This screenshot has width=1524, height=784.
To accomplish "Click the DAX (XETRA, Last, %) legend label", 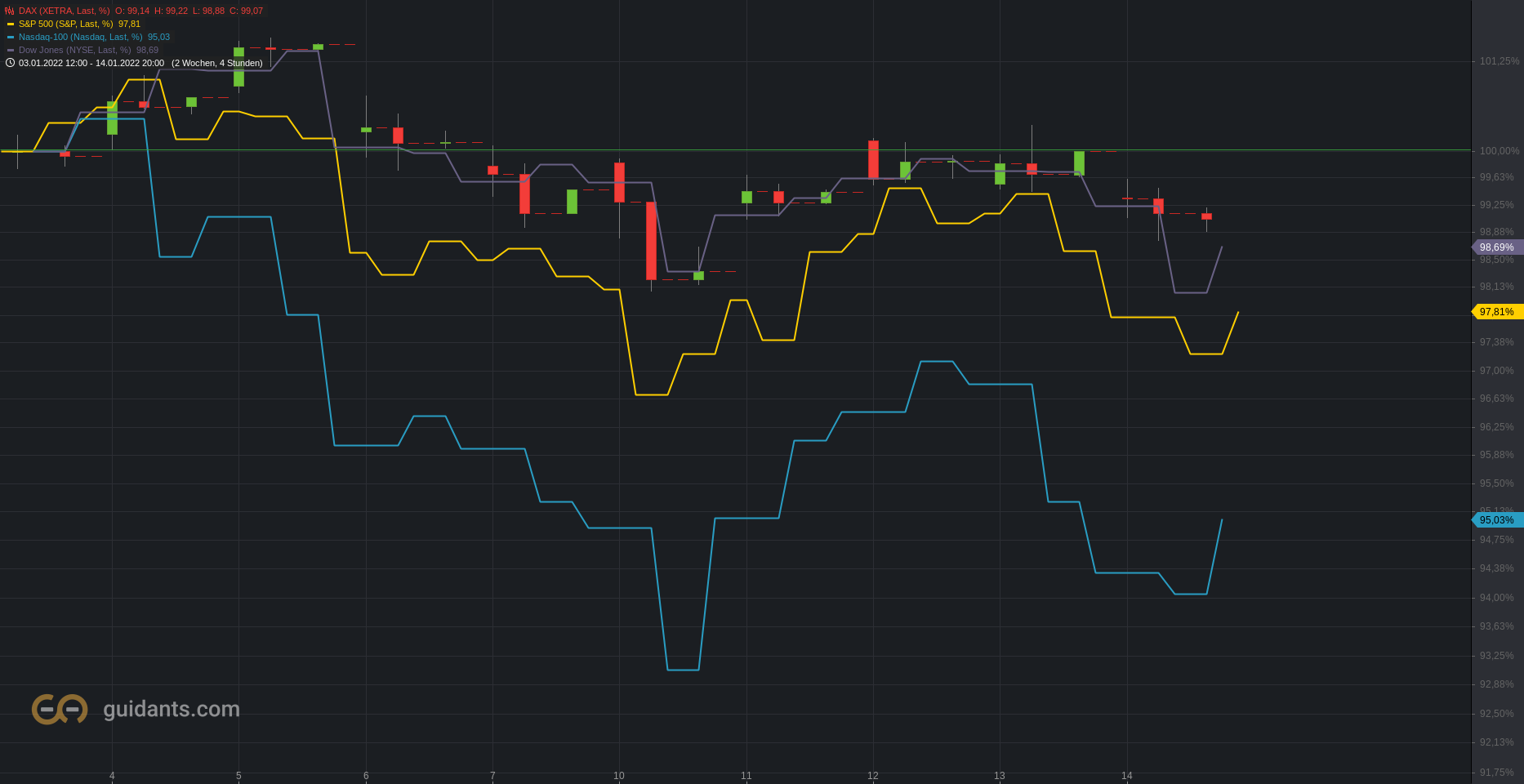I will tap(64, 11).
